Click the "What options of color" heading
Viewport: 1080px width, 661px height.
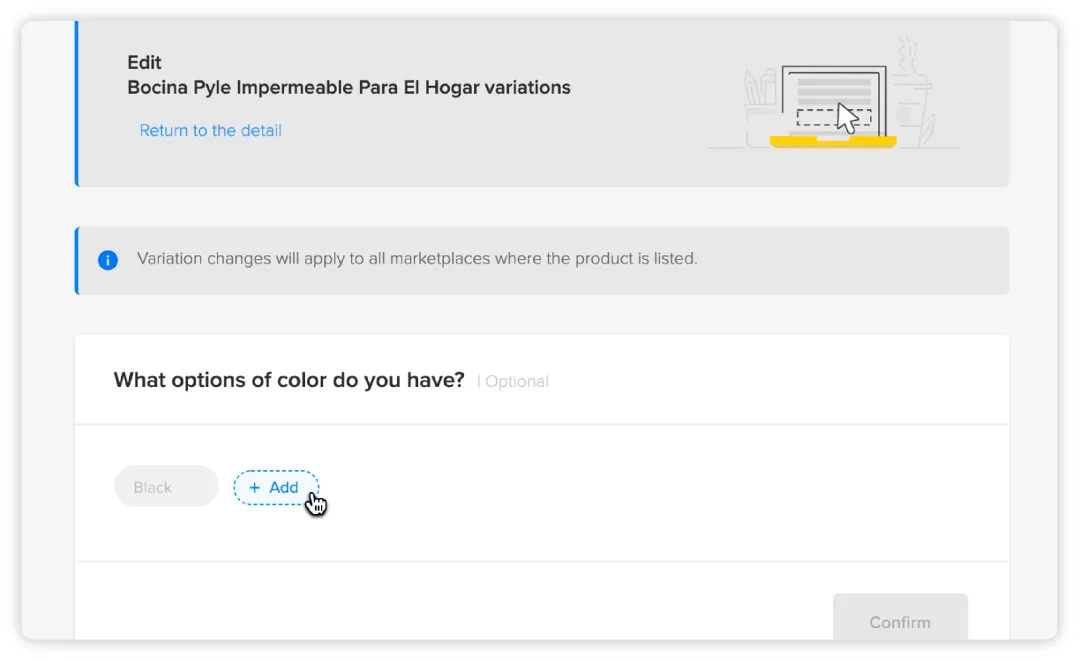(288, 380)
